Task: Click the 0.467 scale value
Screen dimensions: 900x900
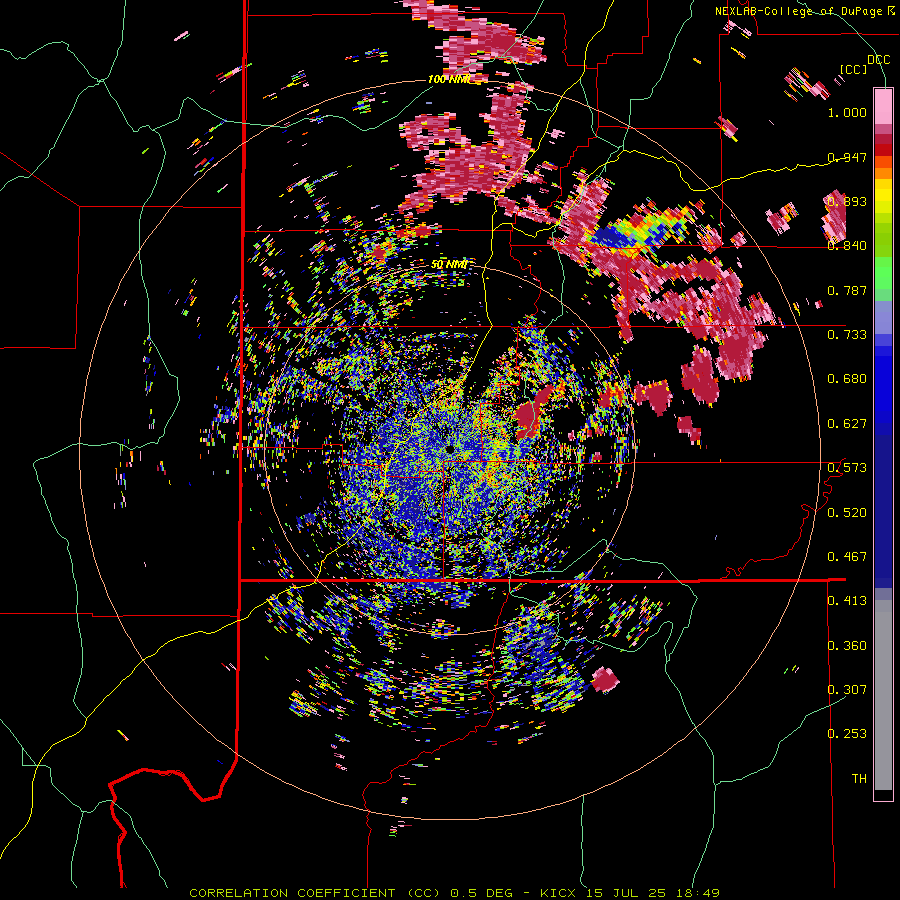Action: click(x=847, y=557)
